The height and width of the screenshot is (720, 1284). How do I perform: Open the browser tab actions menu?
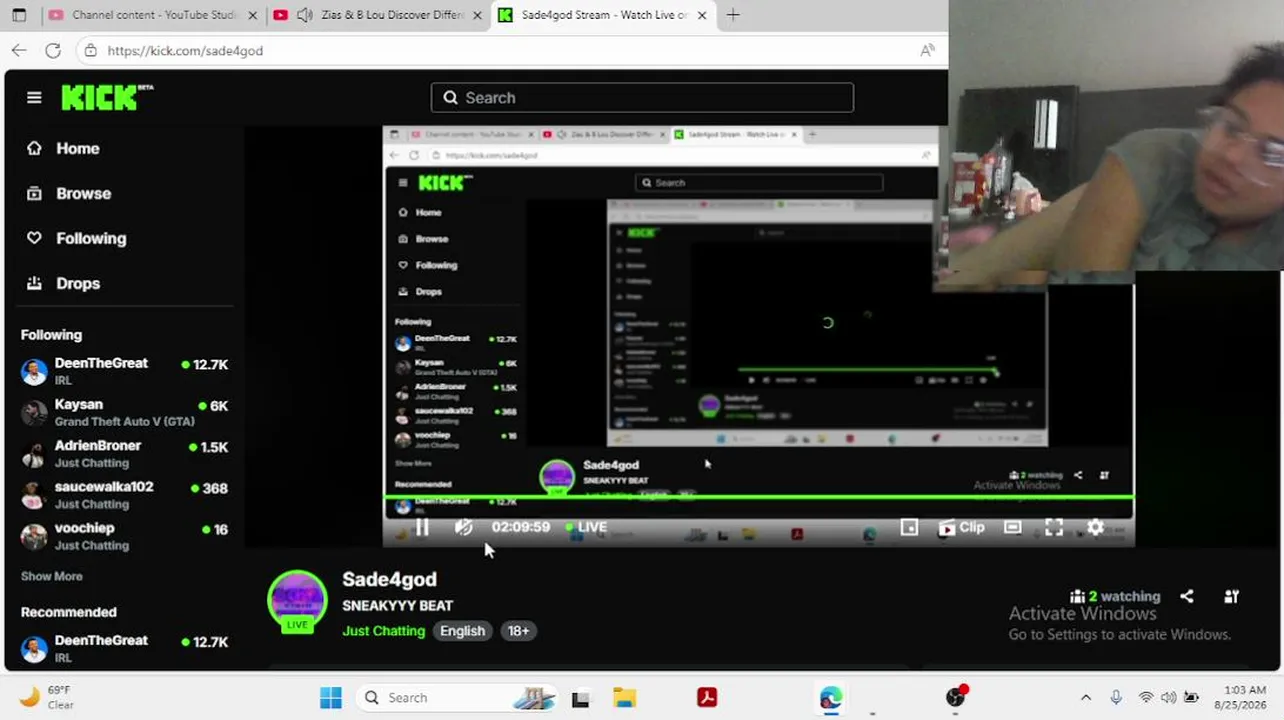[20, 15]
